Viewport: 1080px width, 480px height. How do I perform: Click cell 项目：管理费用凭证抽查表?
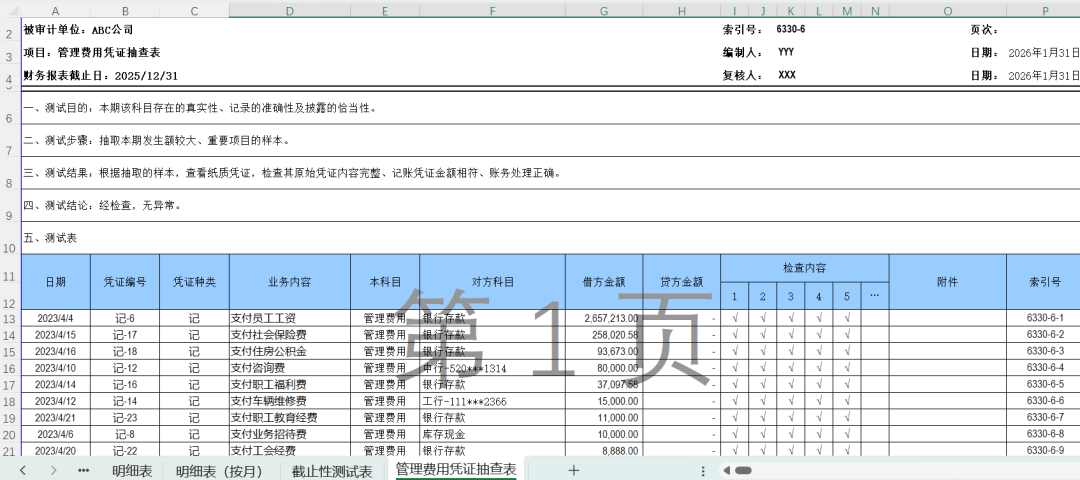coord(92,52)
